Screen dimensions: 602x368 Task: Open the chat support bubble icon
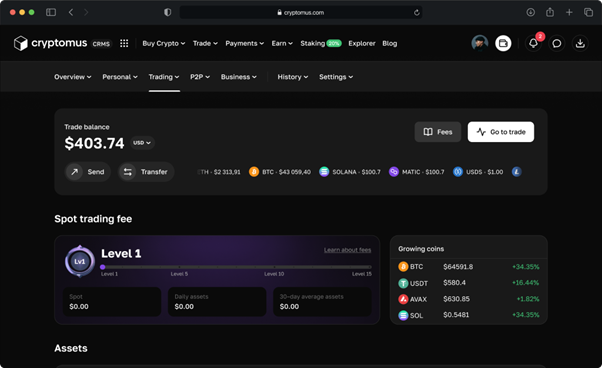pyautogui.click(x=557, y=43)
